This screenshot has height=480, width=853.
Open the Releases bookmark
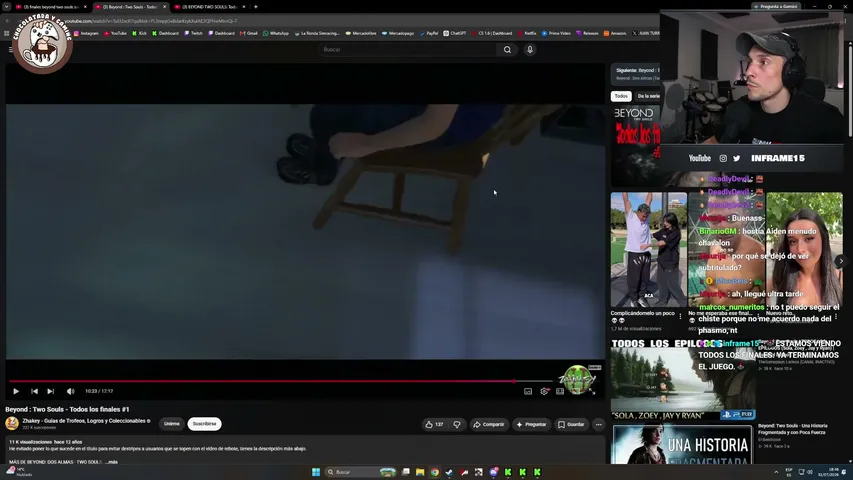pyautogui.click(x=587, y=33)
